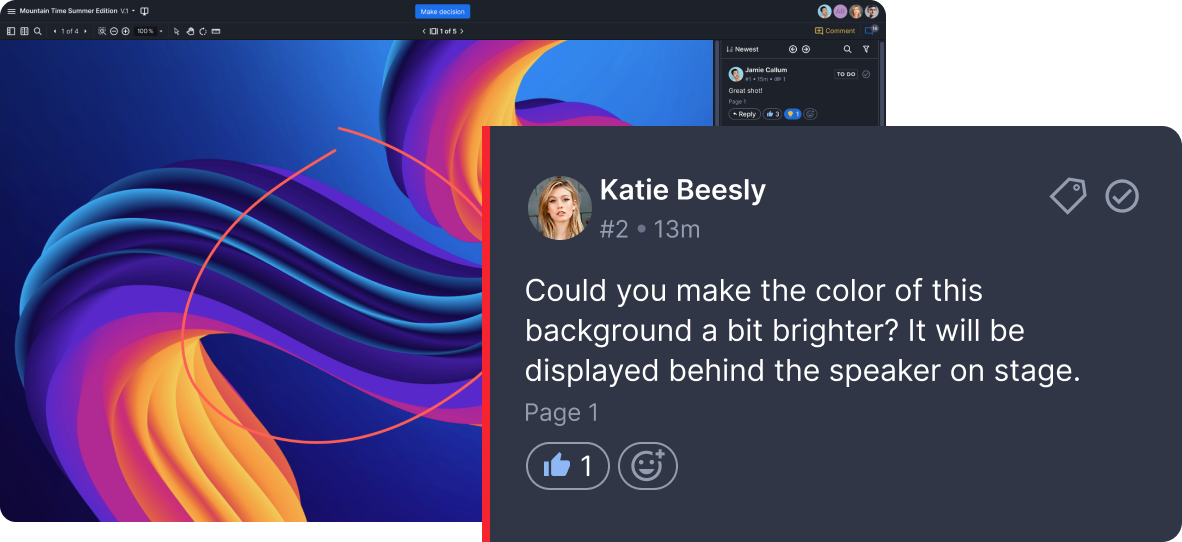
Task: Click the tag icon on Katie Beesly's comment
Action: (1067, 196)
